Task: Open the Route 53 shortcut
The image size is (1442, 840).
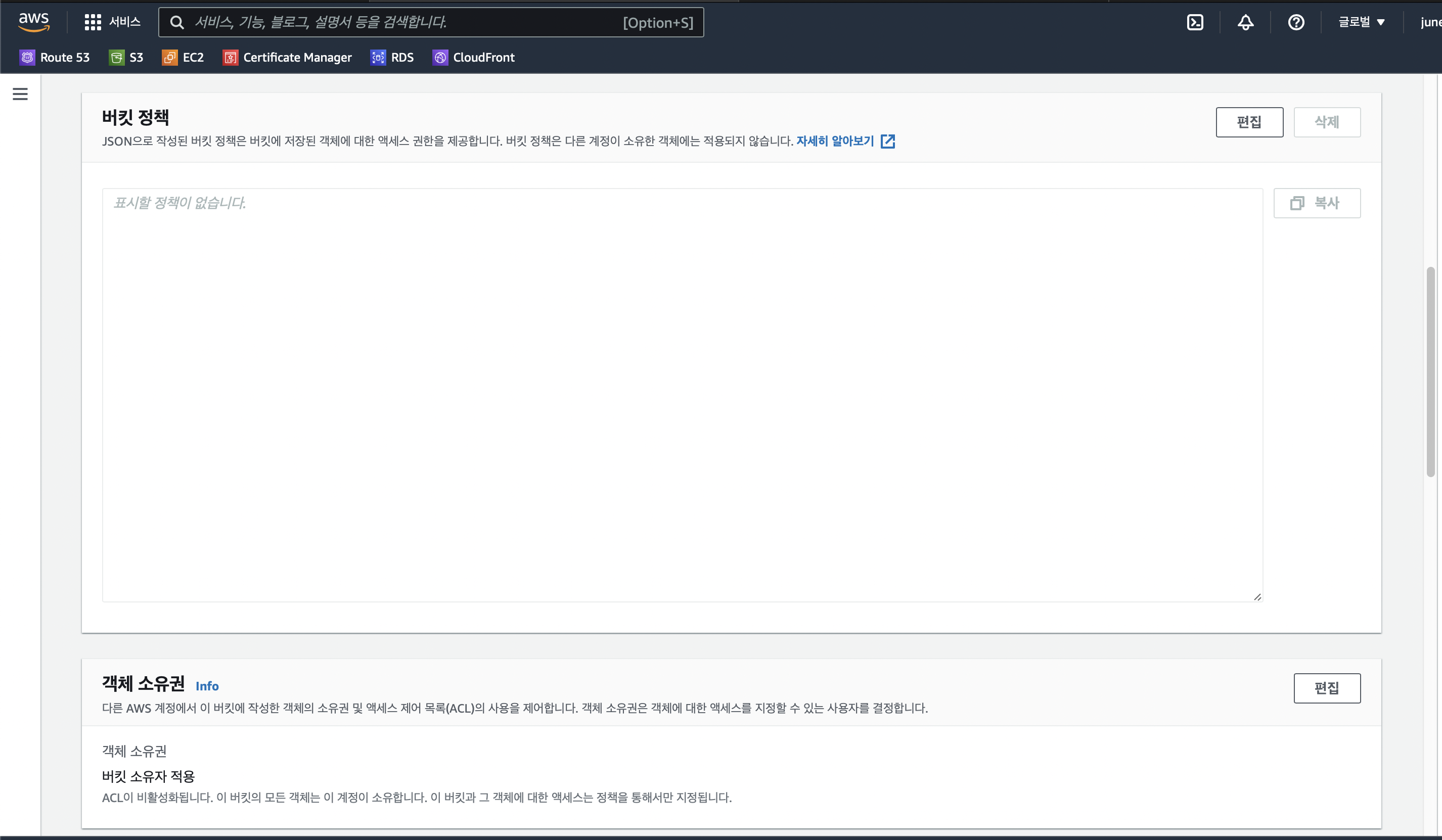Action: pos(55,57)
